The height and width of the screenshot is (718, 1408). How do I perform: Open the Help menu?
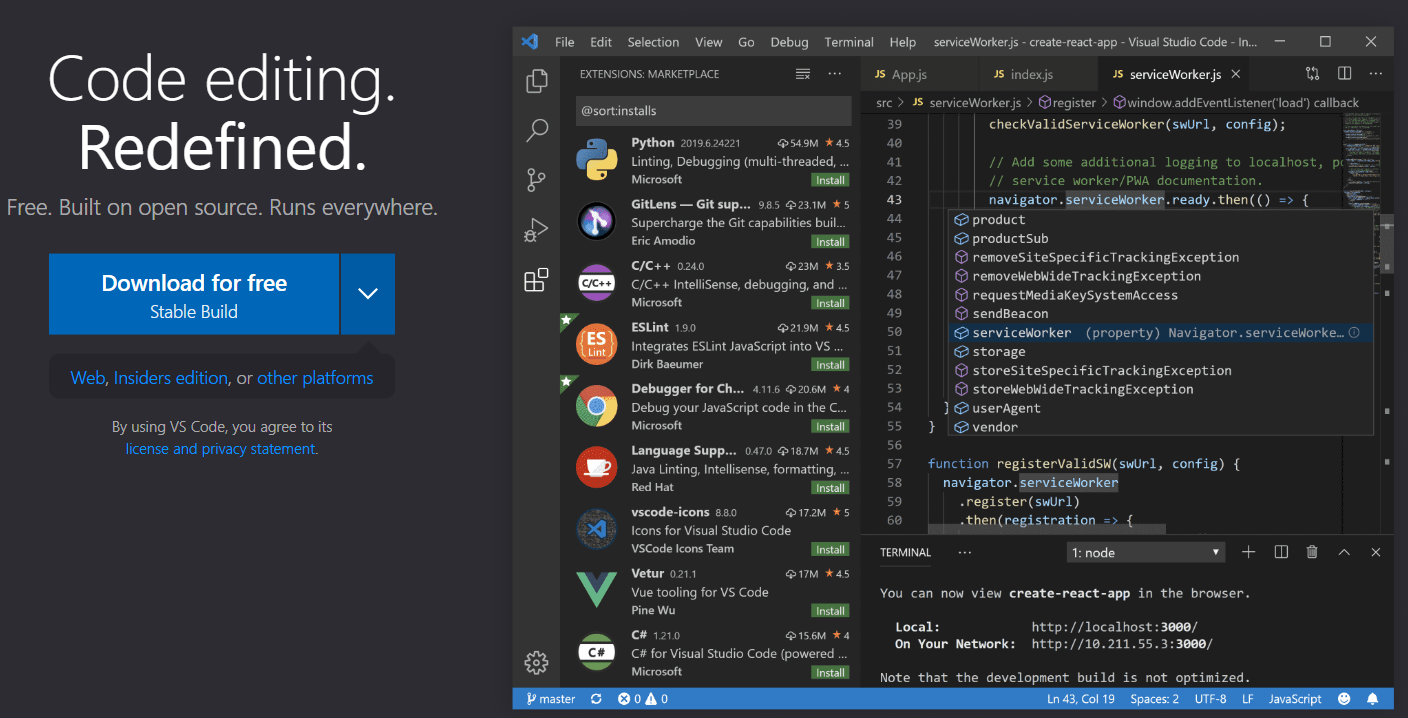point(903,42)
